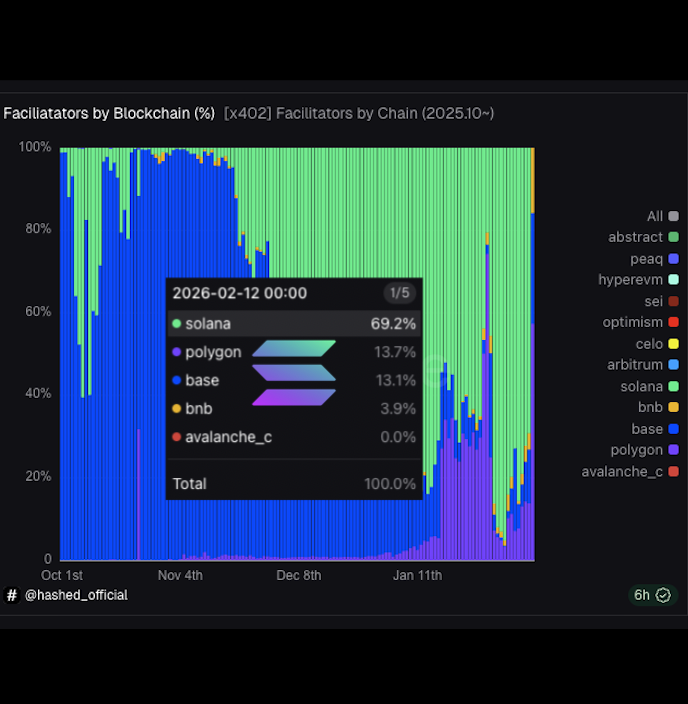Image resolution: width=688 pixels, height=704 pixels.
Task: Hide the bnb series via its swatch
Action: (673, 407)
